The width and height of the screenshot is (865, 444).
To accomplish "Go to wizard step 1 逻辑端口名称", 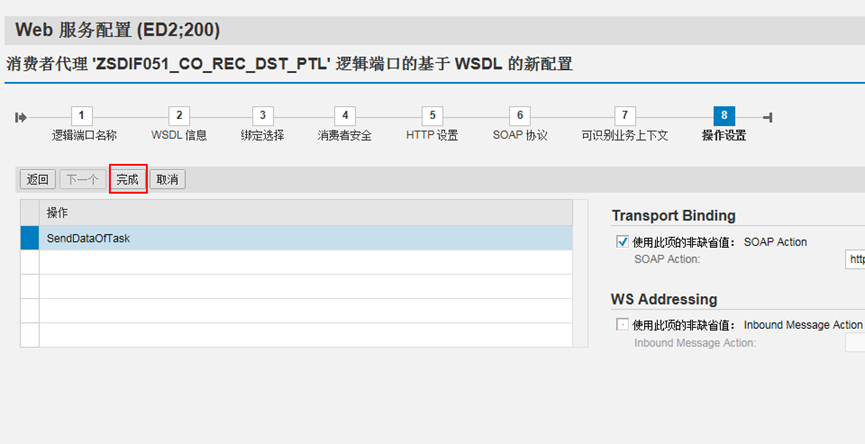I will click(x=84, y=116).
